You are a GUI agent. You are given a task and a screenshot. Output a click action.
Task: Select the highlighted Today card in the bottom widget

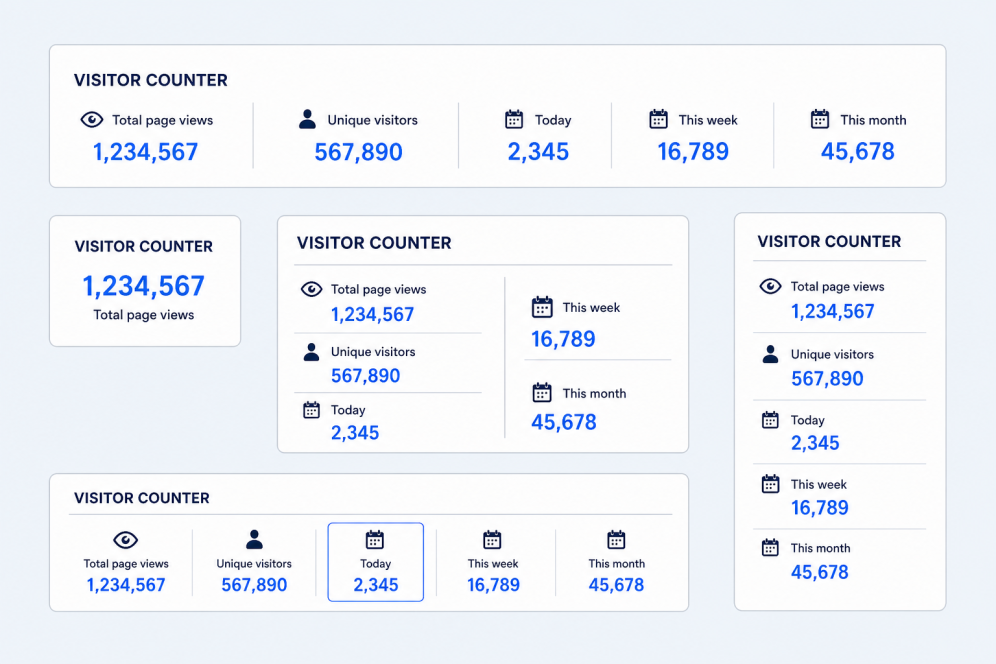pyautogui.click(x=375, y=562)
